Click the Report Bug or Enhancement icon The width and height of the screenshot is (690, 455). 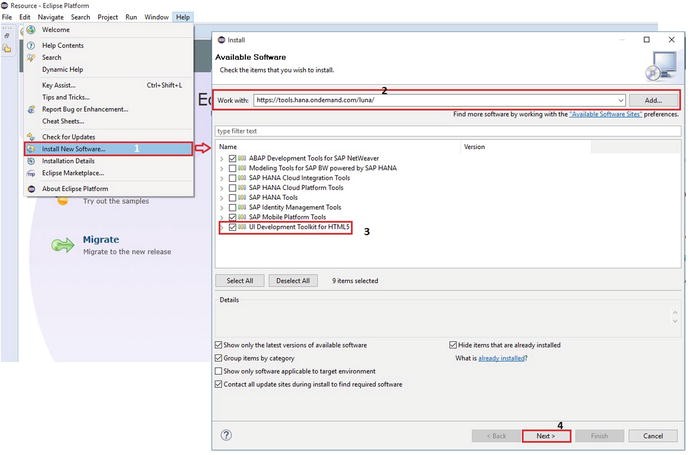click(31, 109)
